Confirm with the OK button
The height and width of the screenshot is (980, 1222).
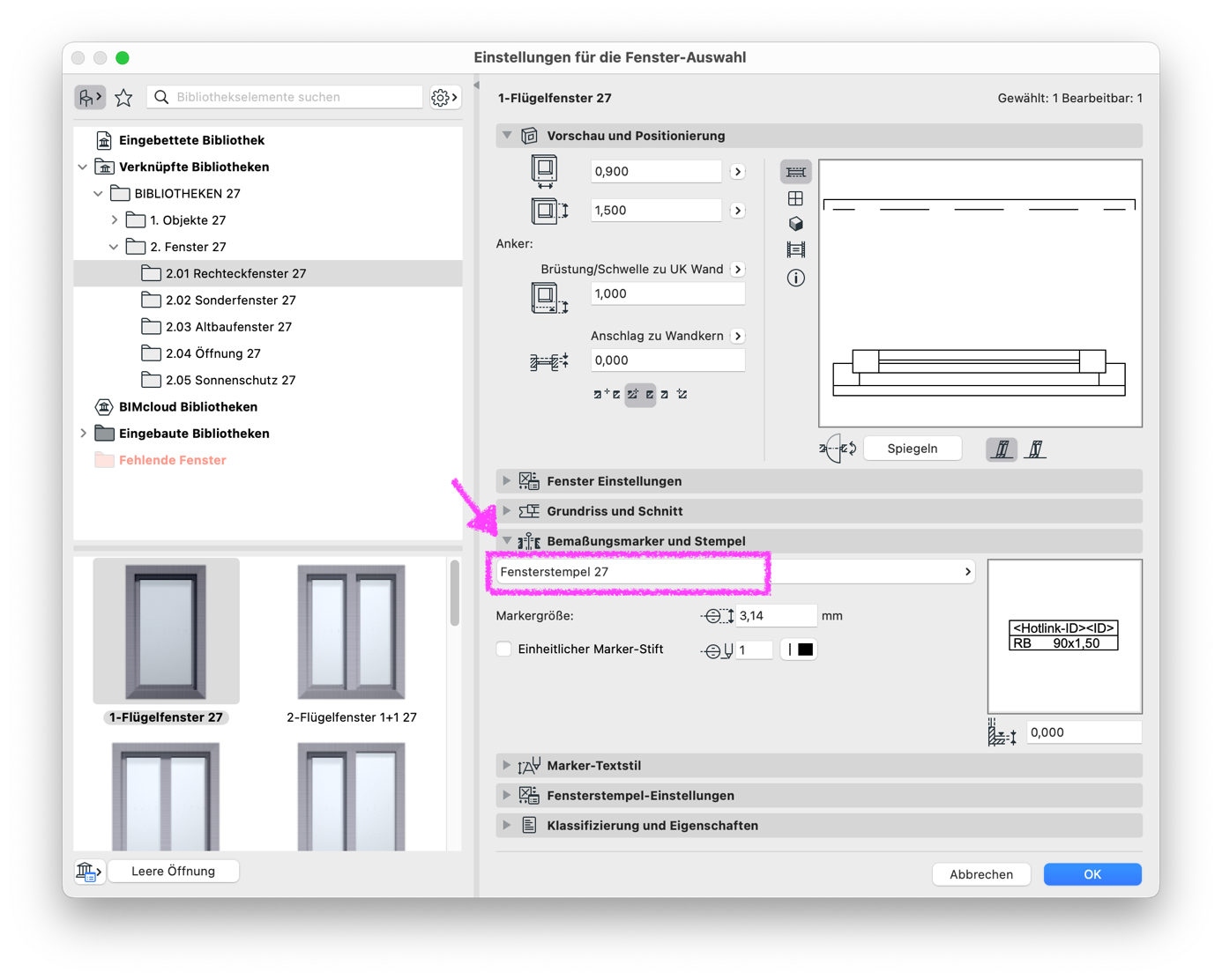tap(1092, 874)
